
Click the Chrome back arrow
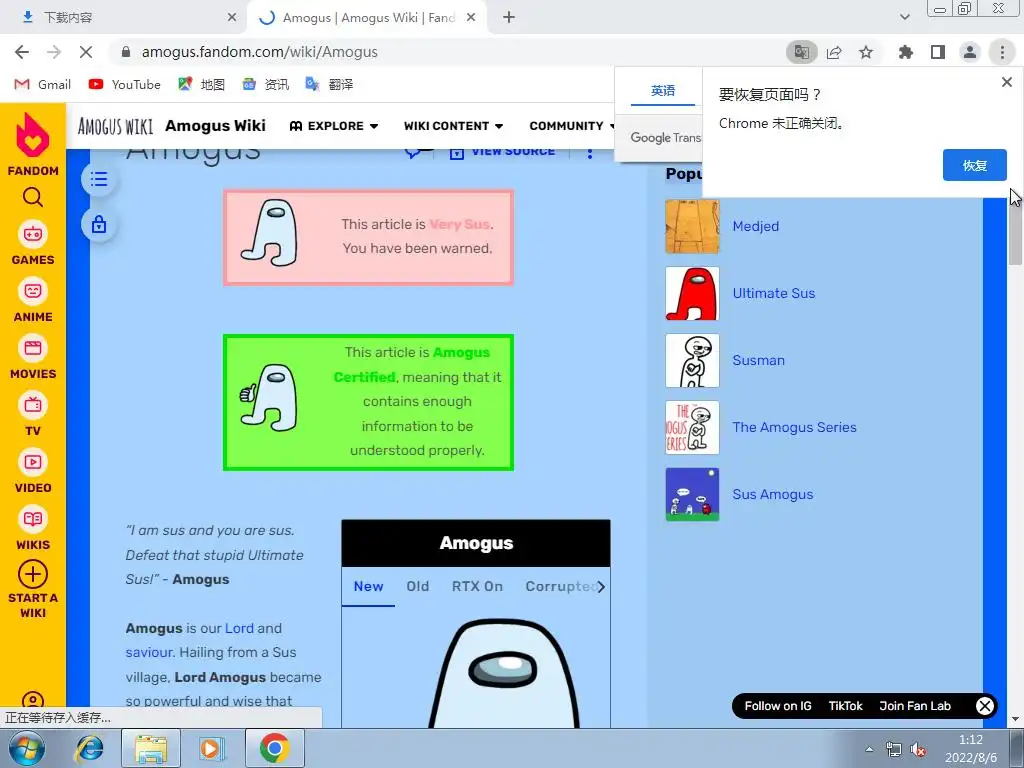[x=22, y=52]
